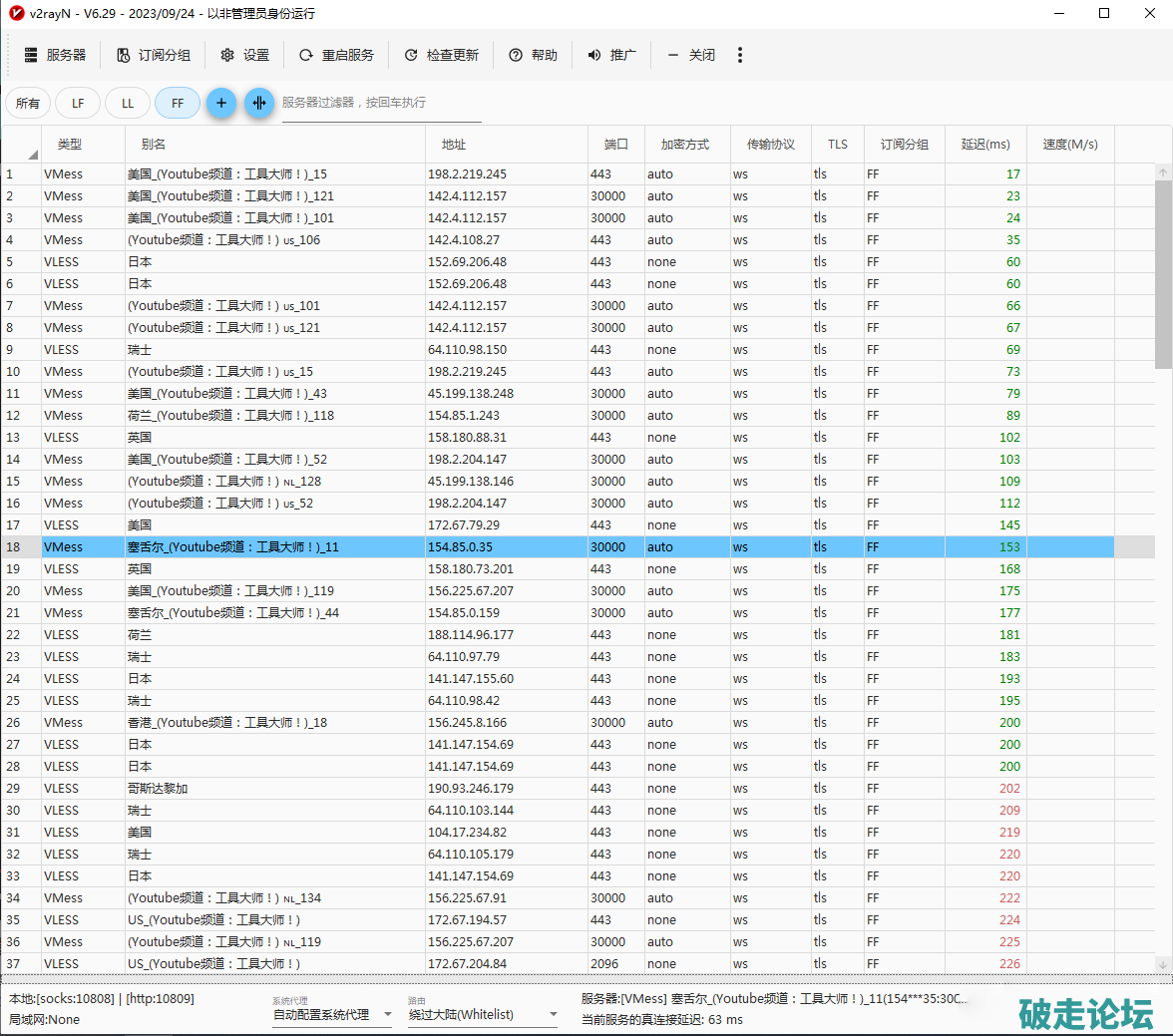Viewport: 1173px width, 1036px height.
Task: Open 订阅分组 subscription group menu
Action: pos(153,55)
